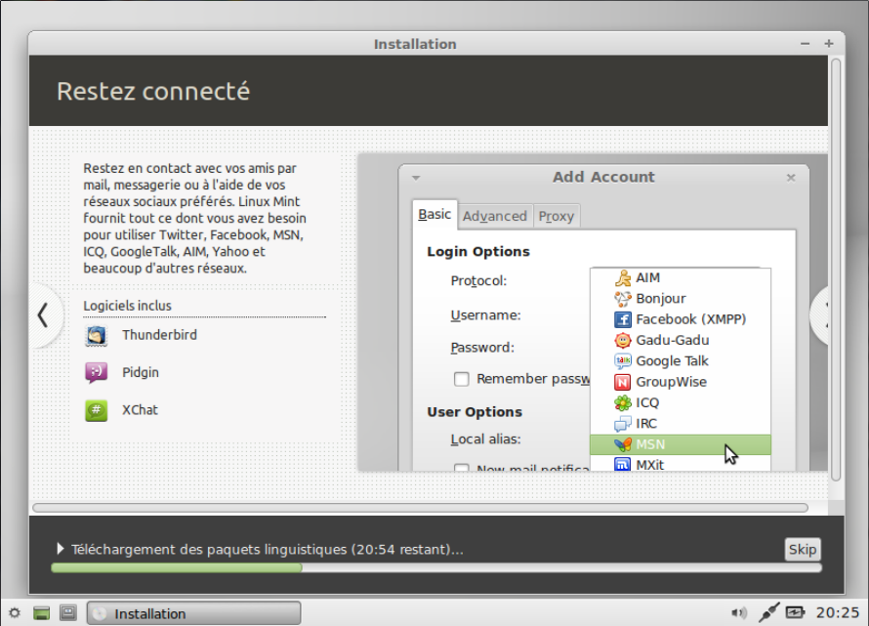Click the Password: label
The width and height of the screenshot is (869, 626).
(x=482, y=348)
